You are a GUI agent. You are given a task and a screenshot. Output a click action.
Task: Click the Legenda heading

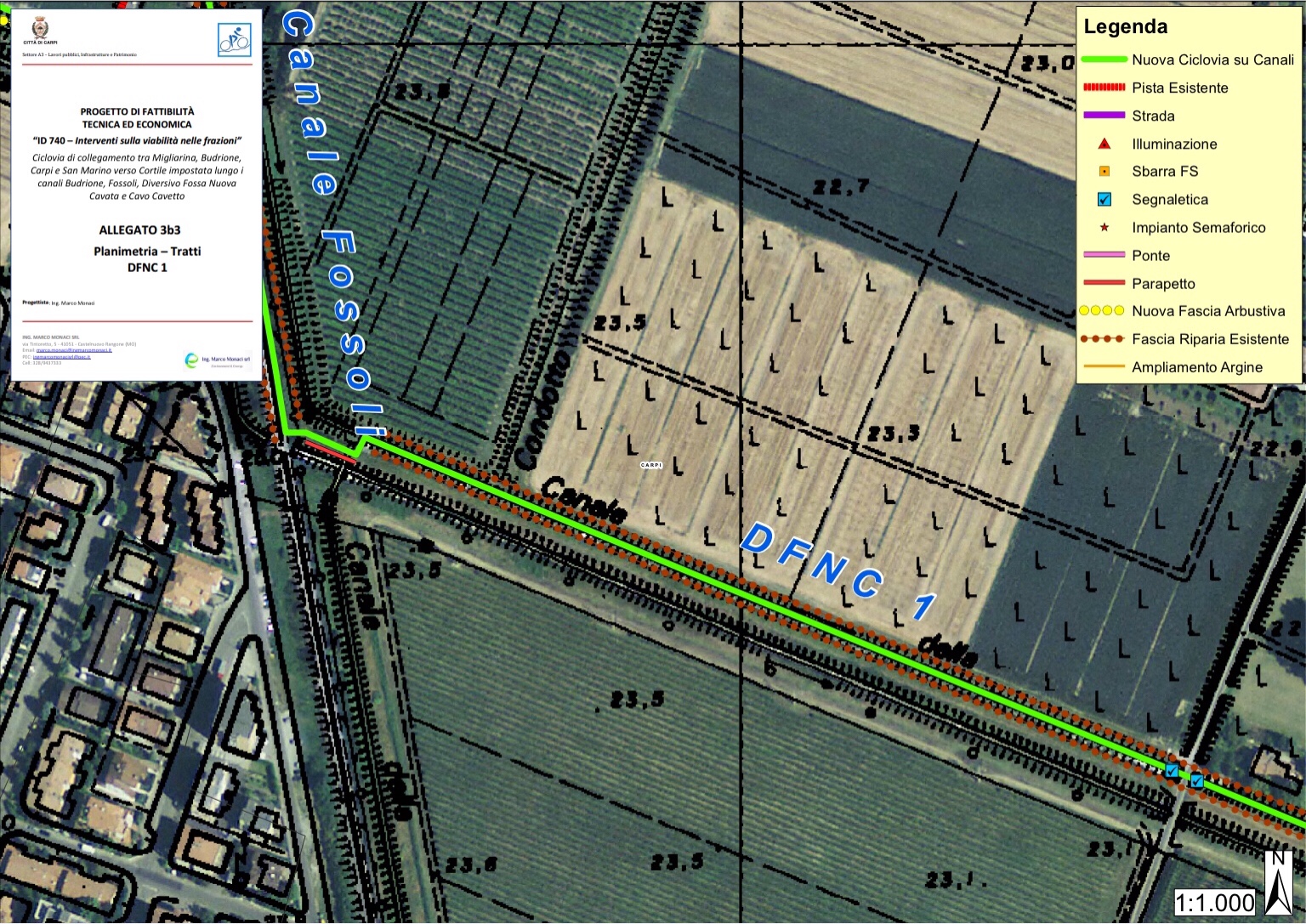[1125, 27]
